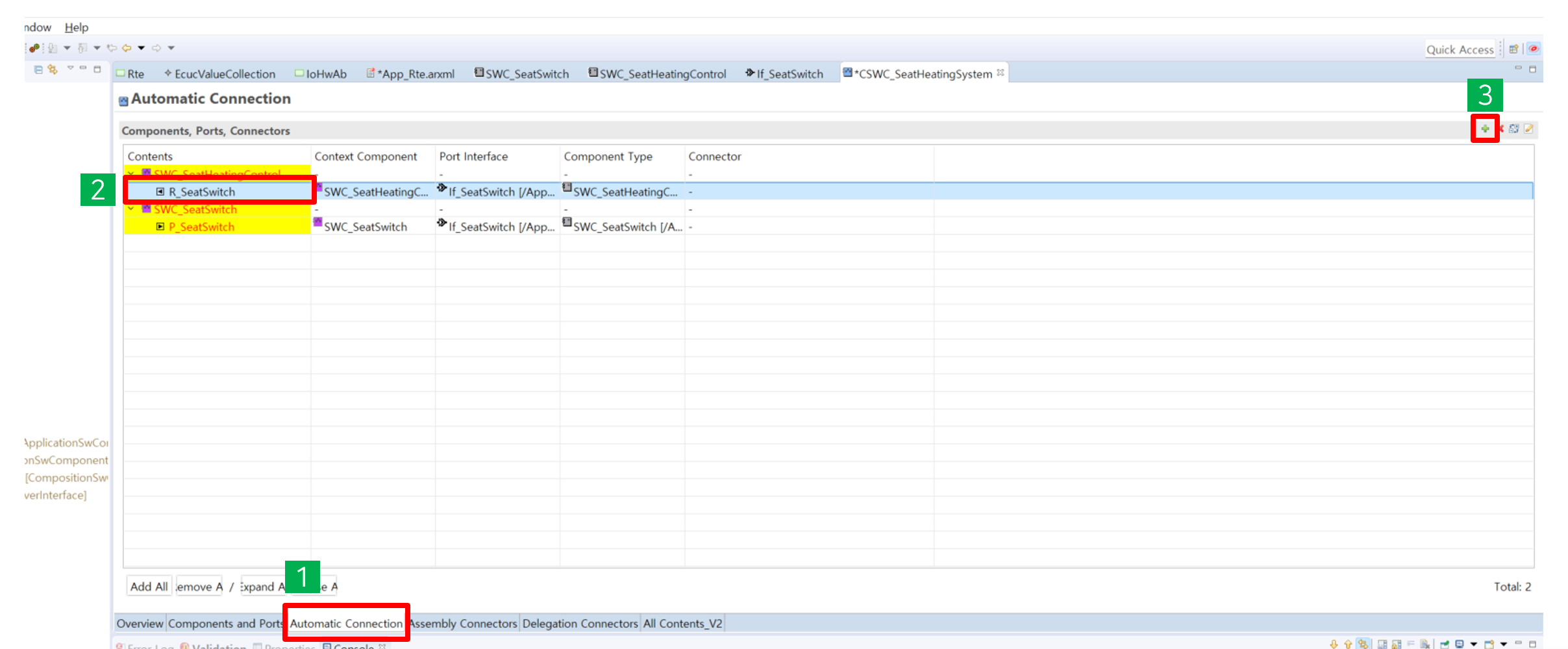Open the left panel view menu triangle
The height and width of the screenshot is (649, 1568).
(x=70, y=68)
